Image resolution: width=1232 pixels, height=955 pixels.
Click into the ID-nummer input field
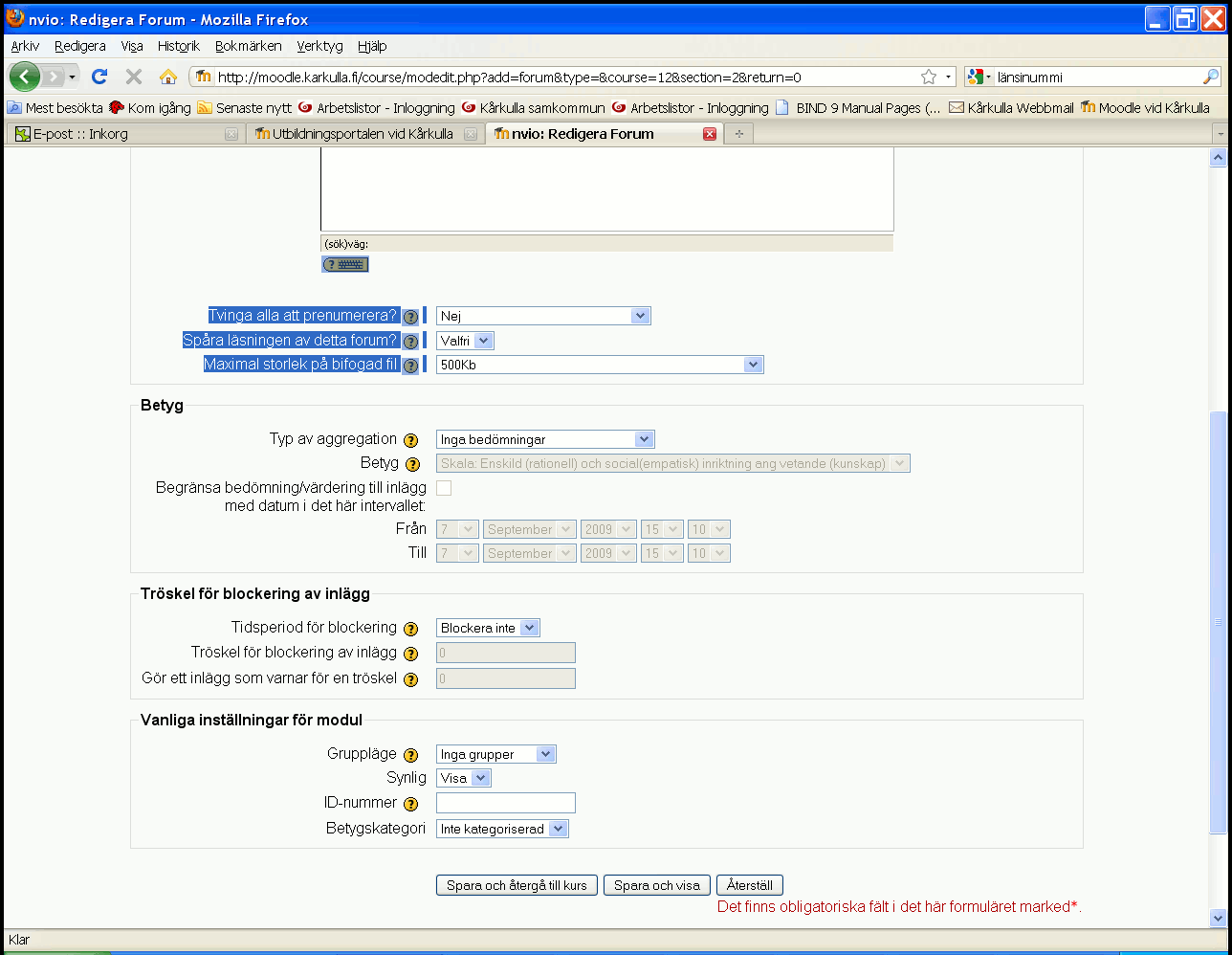point(506,803)
